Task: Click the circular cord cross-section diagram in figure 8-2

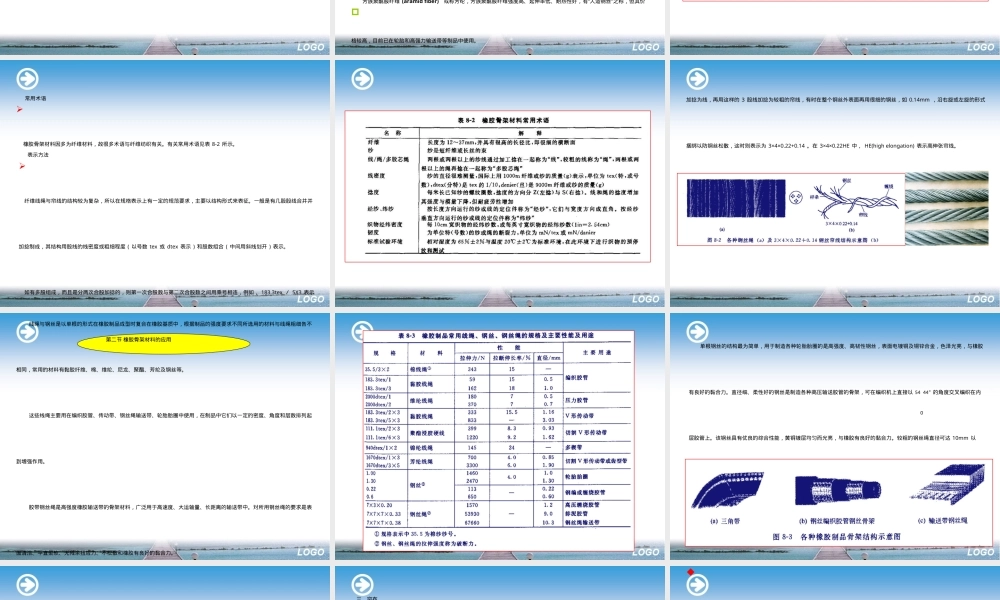Action: [795, 198]
